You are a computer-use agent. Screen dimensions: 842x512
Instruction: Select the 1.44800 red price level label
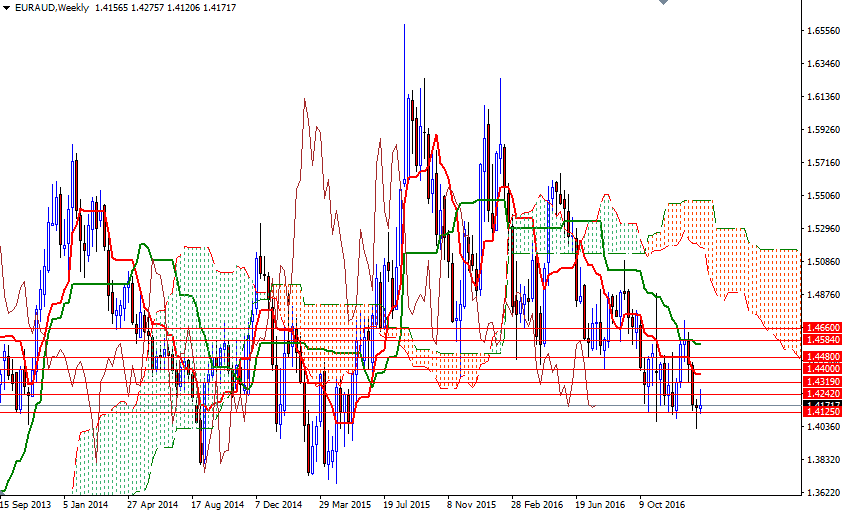point(821,357)
